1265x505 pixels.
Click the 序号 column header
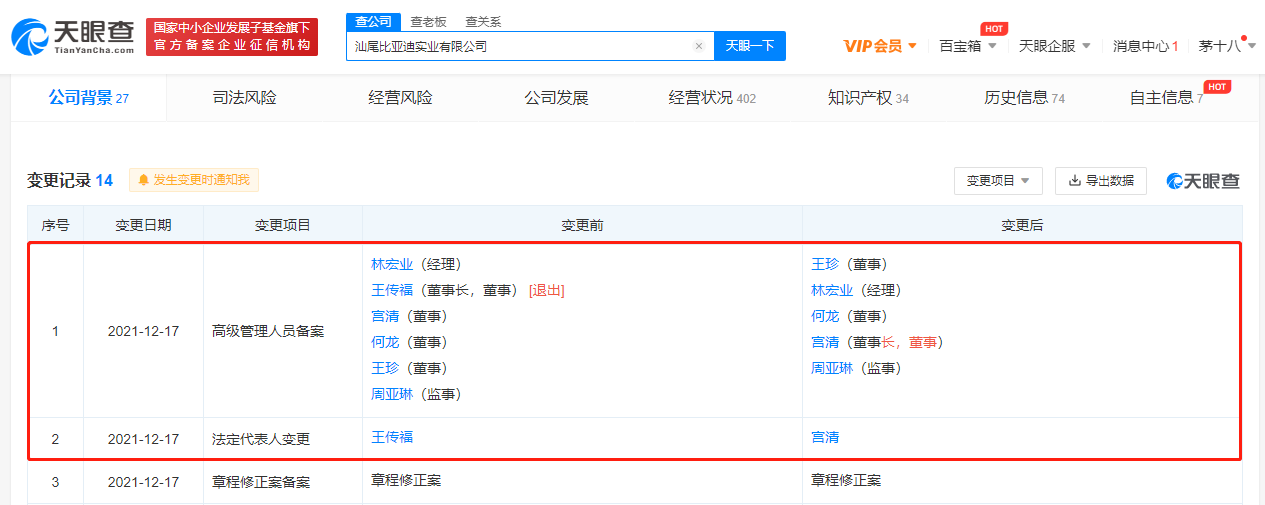[x=55, y=225]
